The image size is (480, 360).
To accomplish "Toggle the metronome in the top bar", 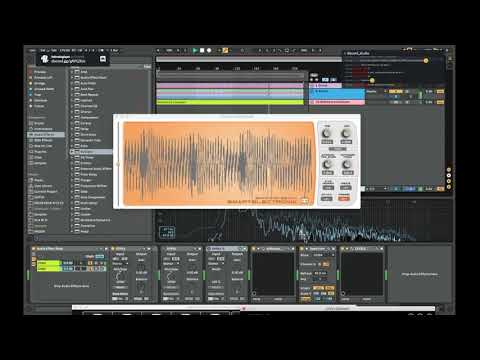I will click(101, 50).
